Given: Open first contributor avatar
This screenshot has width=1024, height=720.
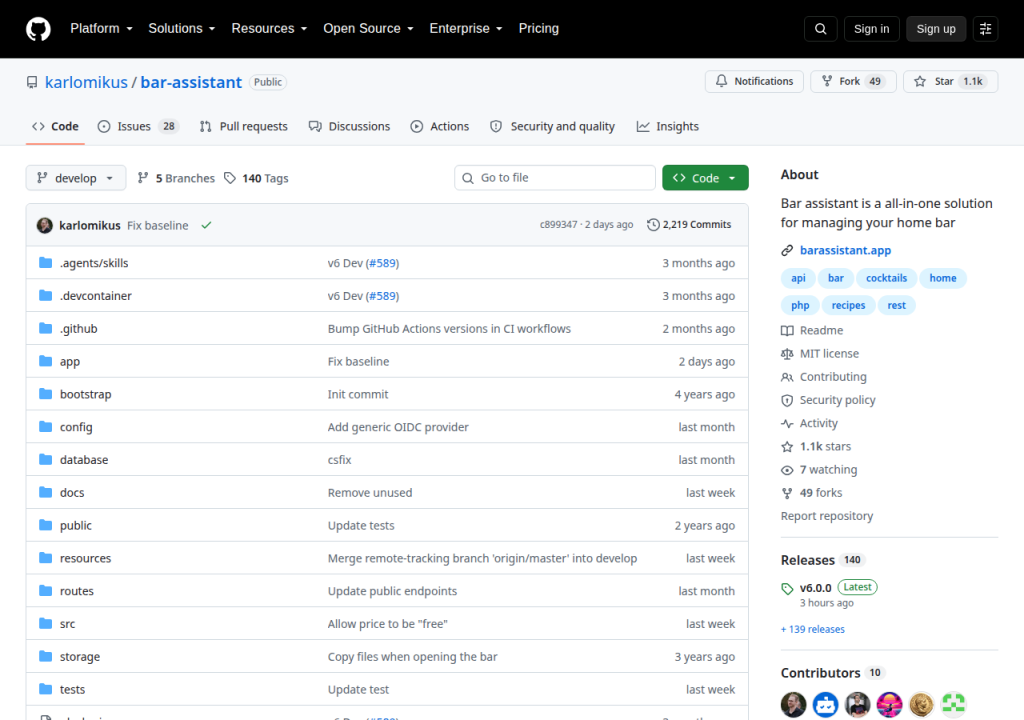Looking at the screenshot, I should [x=793, y=704].
